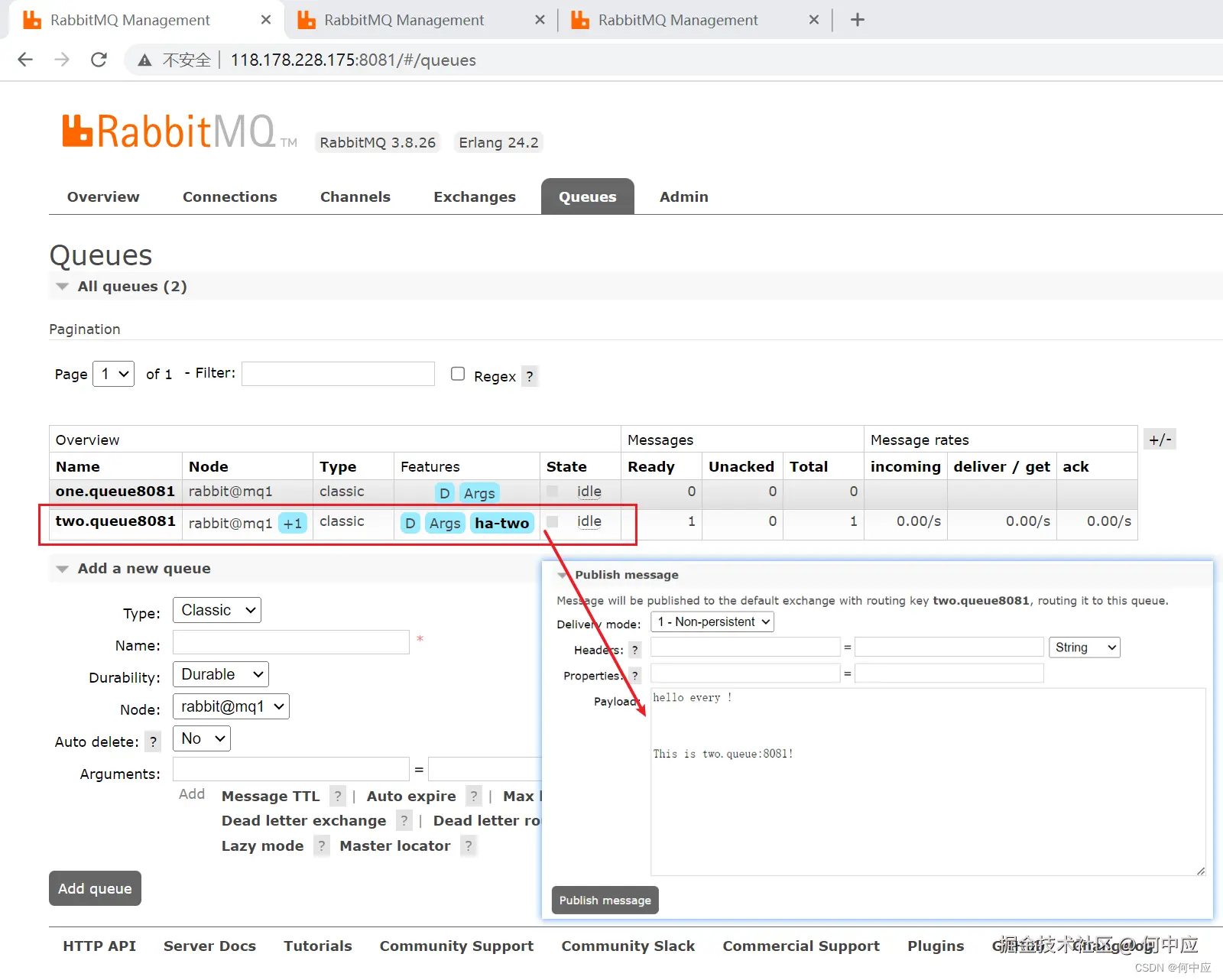This screenshot has width=1223, height=980.
Task: Open the Dead letter exchange help icon
Action: (404, 820)
